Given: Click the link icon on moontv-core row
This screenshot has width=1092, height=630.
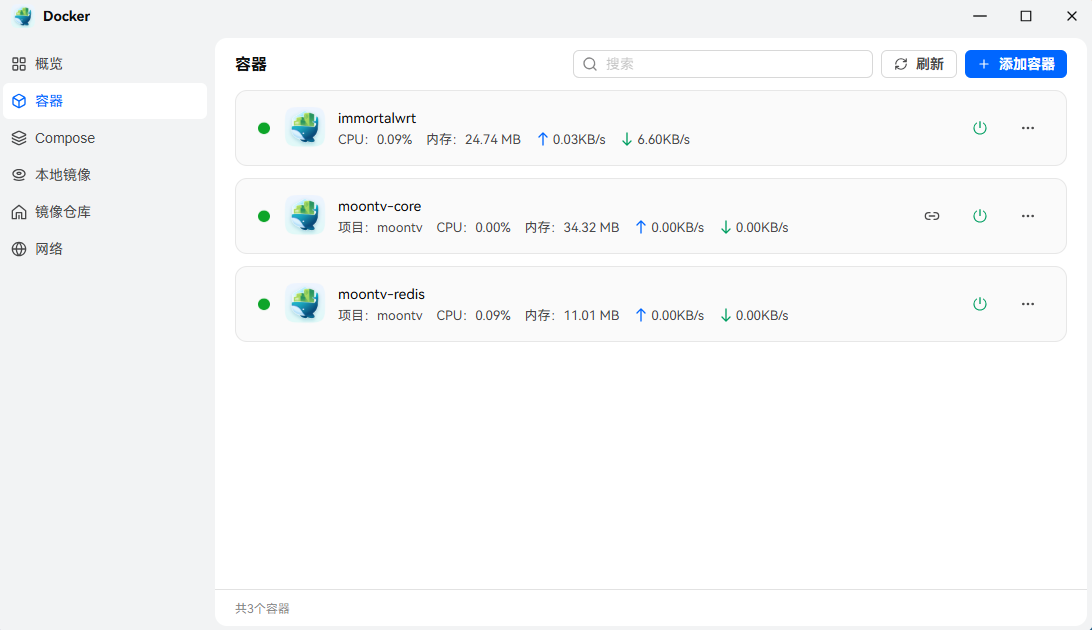Looking at the screenshot, I should point(932,215).
